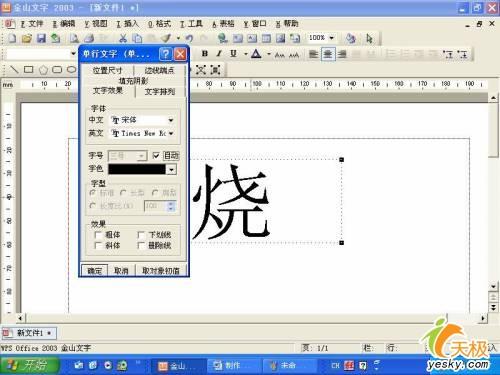Open the 编辑 menu

pos(64,24)
